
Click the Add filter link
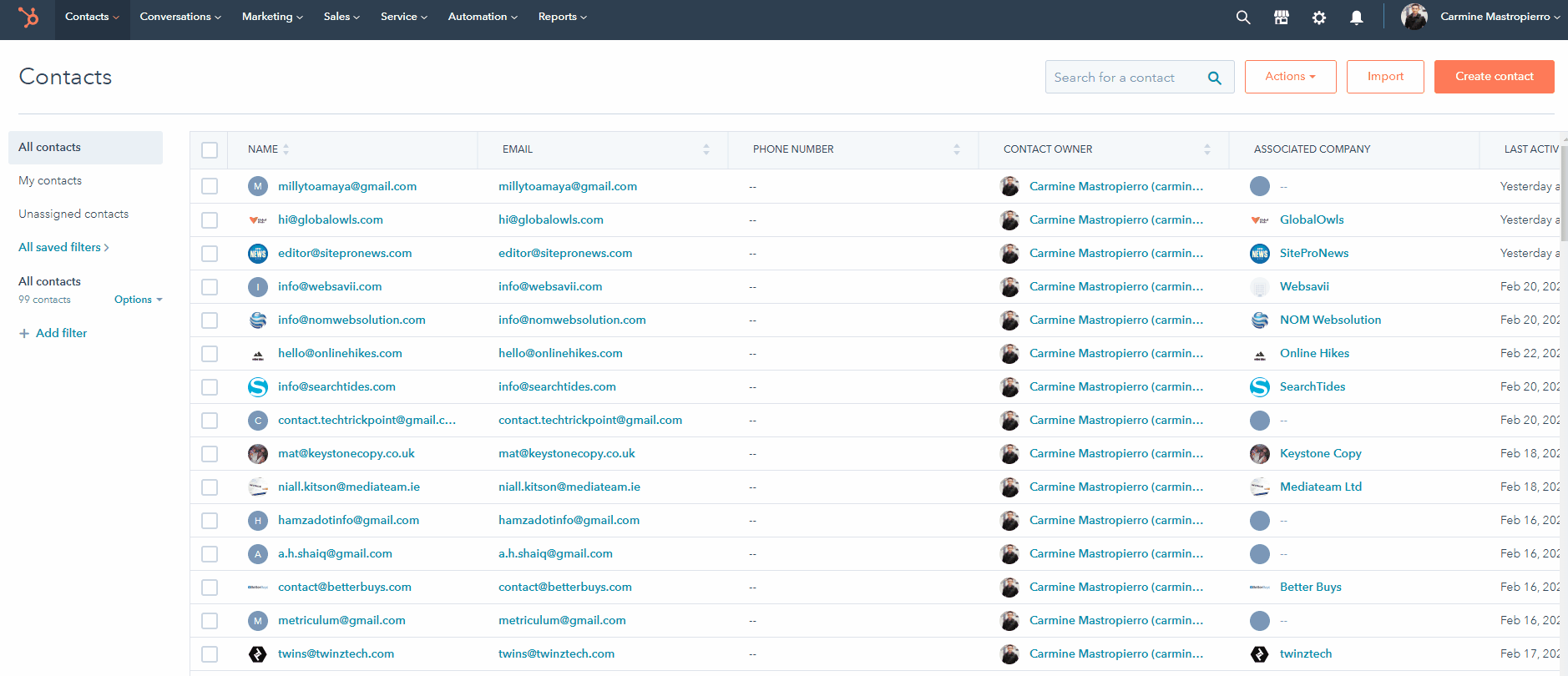click(x=61, y=333)
